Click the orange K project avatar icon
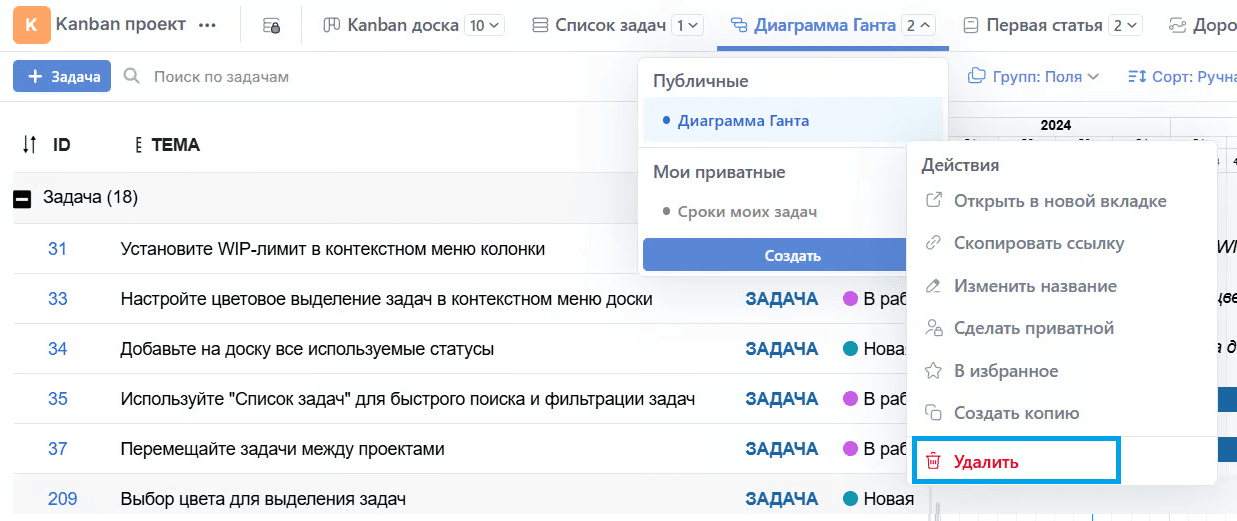1237x521 pixels. coord(32,25)
